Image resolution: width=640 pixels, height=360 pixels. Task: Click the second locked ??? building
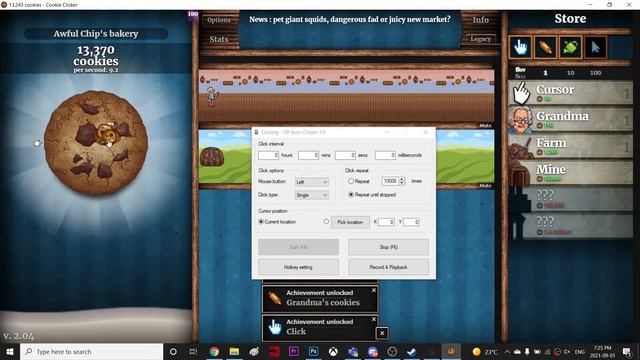point(571,226)
